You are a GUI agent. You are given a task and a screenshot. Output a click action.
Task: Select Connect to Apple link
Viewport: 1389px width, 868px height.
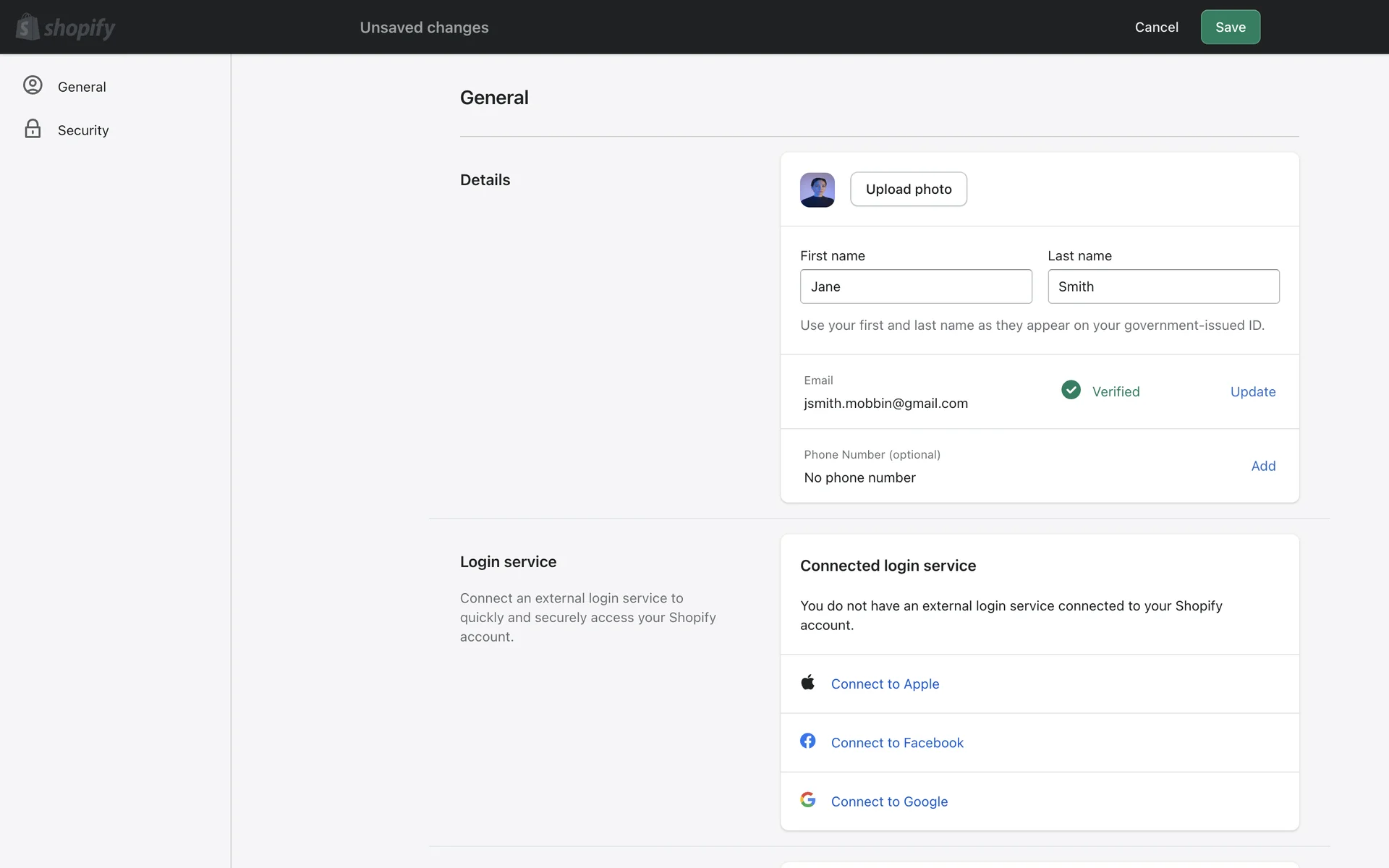click(885, 684)
